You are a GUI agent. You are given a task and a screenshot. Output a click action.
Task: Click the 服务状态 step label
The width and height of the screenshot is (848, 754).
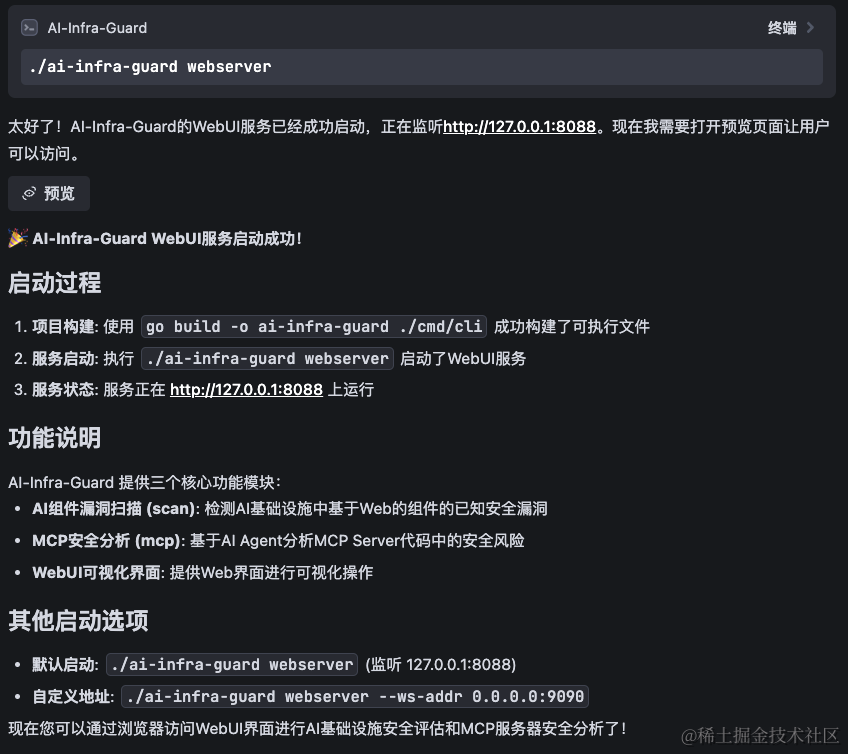(63, 389)
